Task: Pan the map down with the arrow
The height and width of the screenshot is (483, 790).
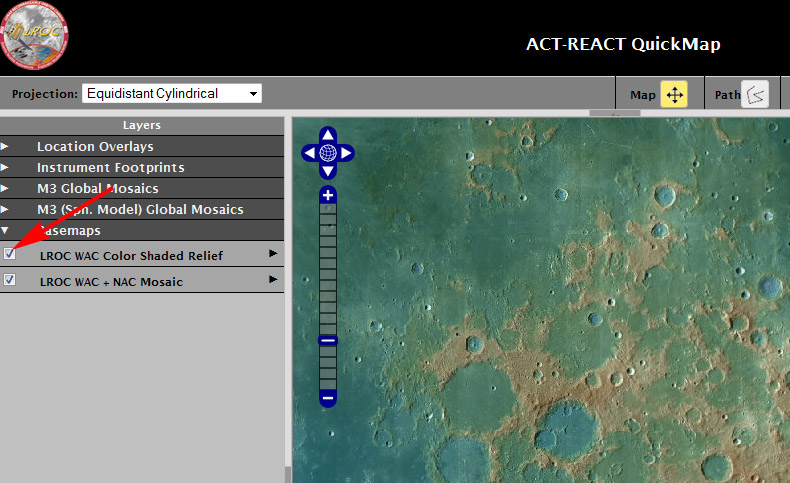Action: pyautogui.click(x=328, y=171)
